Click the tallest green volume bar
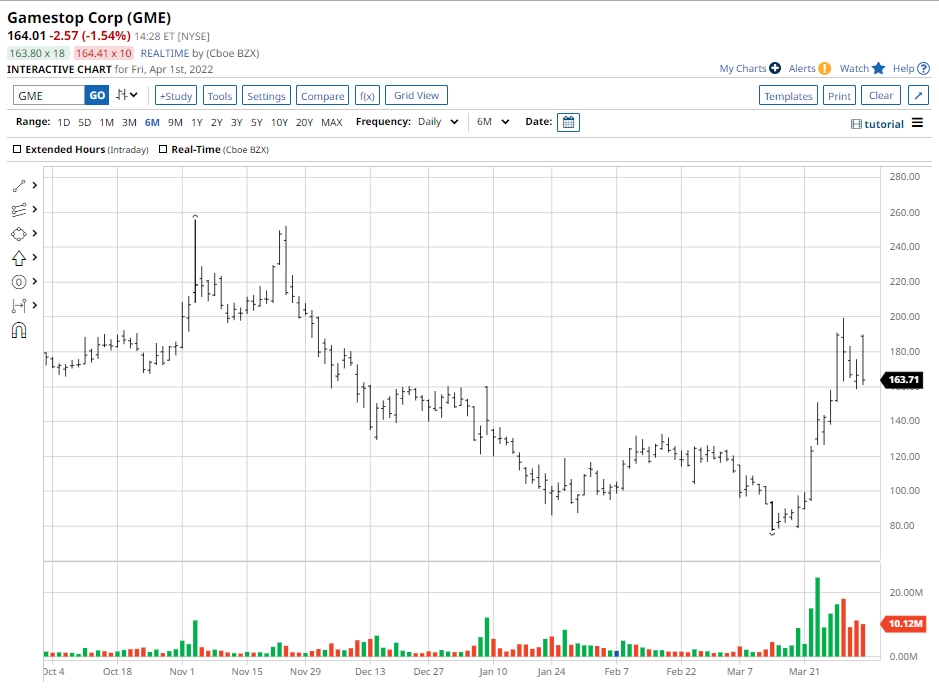The image size is (939, 696). 817,617
